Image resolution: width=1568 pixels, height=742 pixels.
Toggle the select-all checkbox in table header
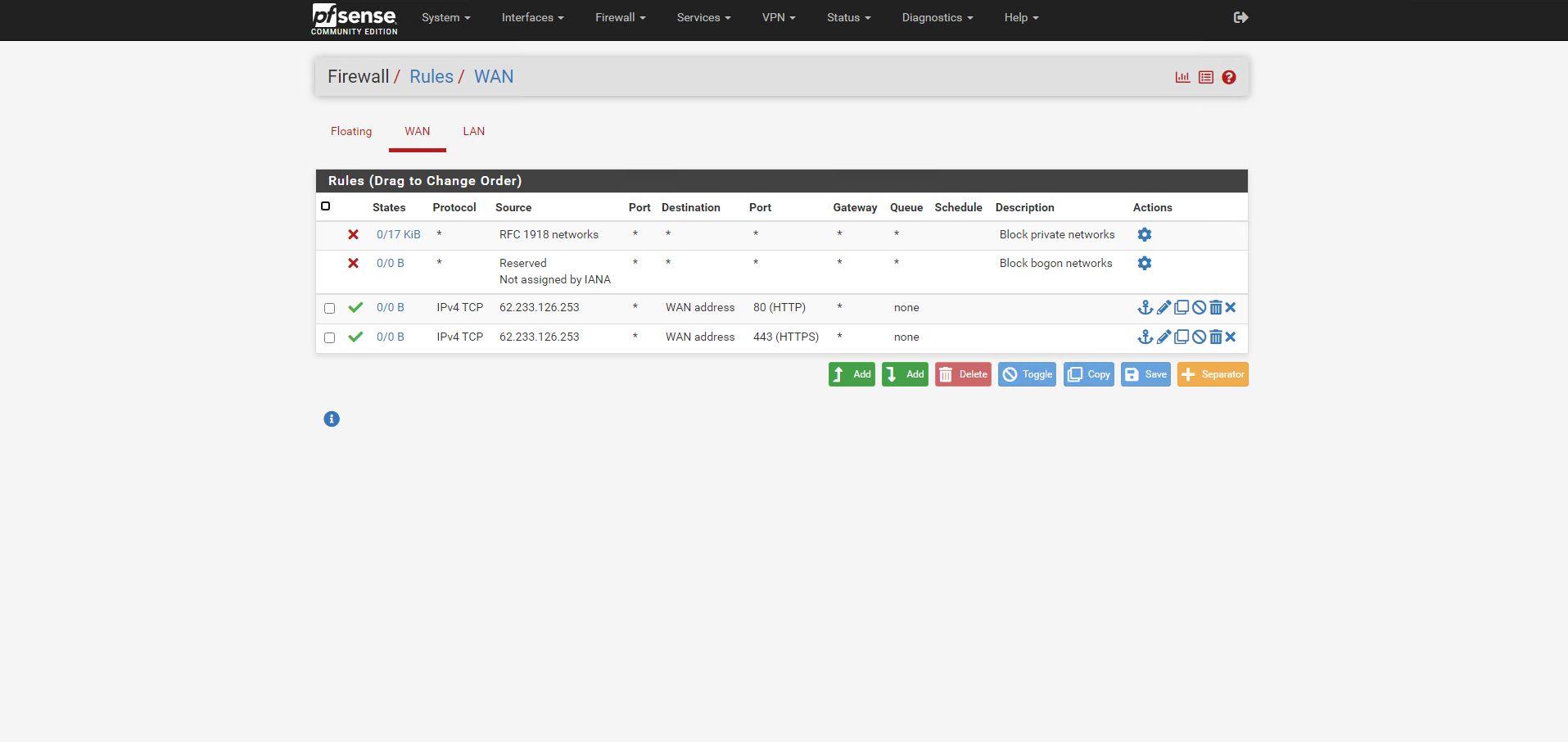(x=326, y=206)
